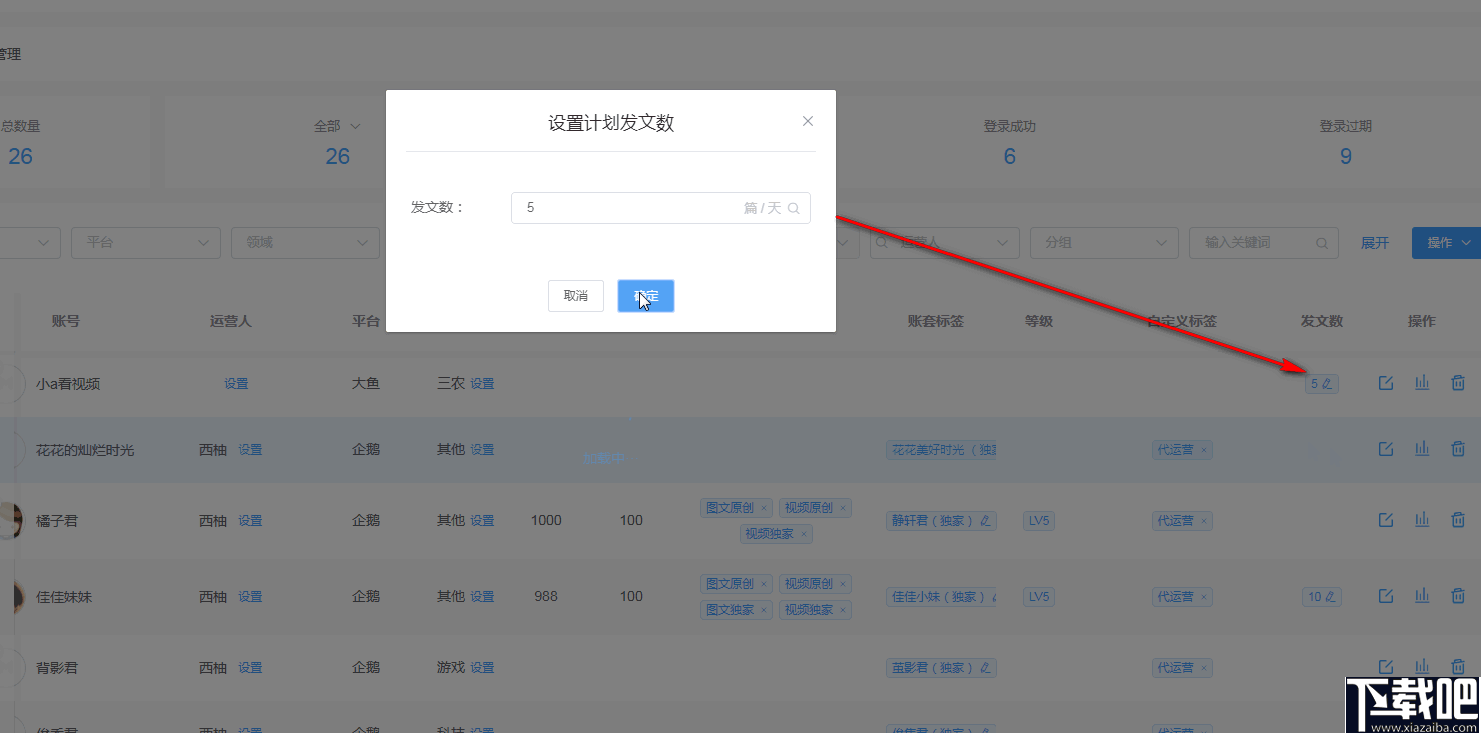Click the magnifier icon in the 发文数 input

coord(793,207)
